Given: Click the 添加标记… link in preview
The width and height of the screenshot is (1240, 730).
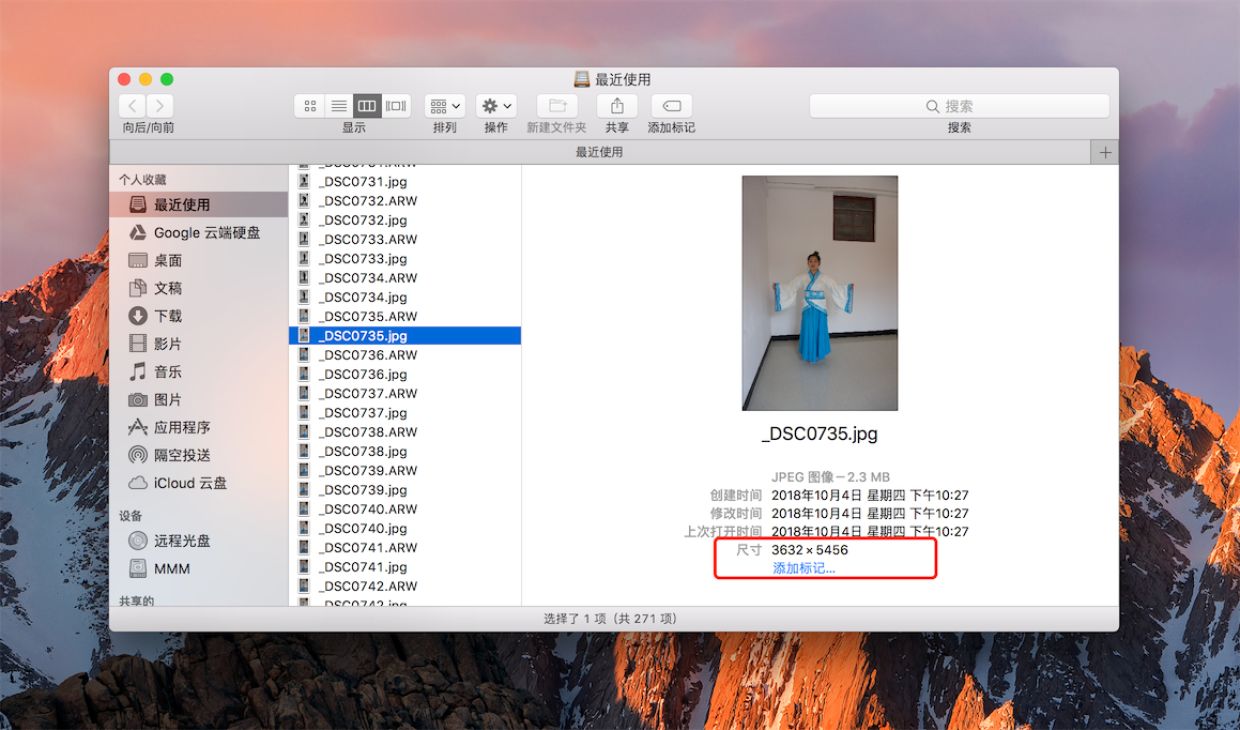Looking at the screenshot, I should coord(804,568).
